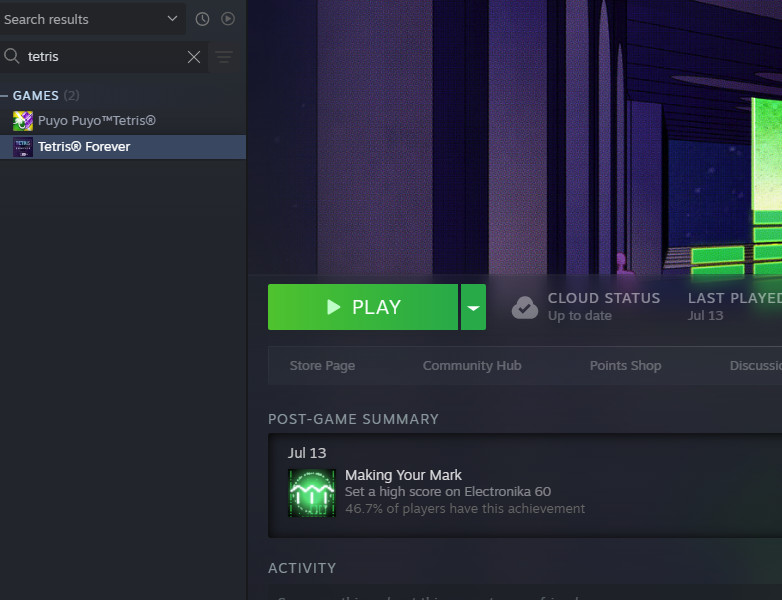Open the advanced filter options icon
The image size is (782, 600).
(x=224, y=57)
